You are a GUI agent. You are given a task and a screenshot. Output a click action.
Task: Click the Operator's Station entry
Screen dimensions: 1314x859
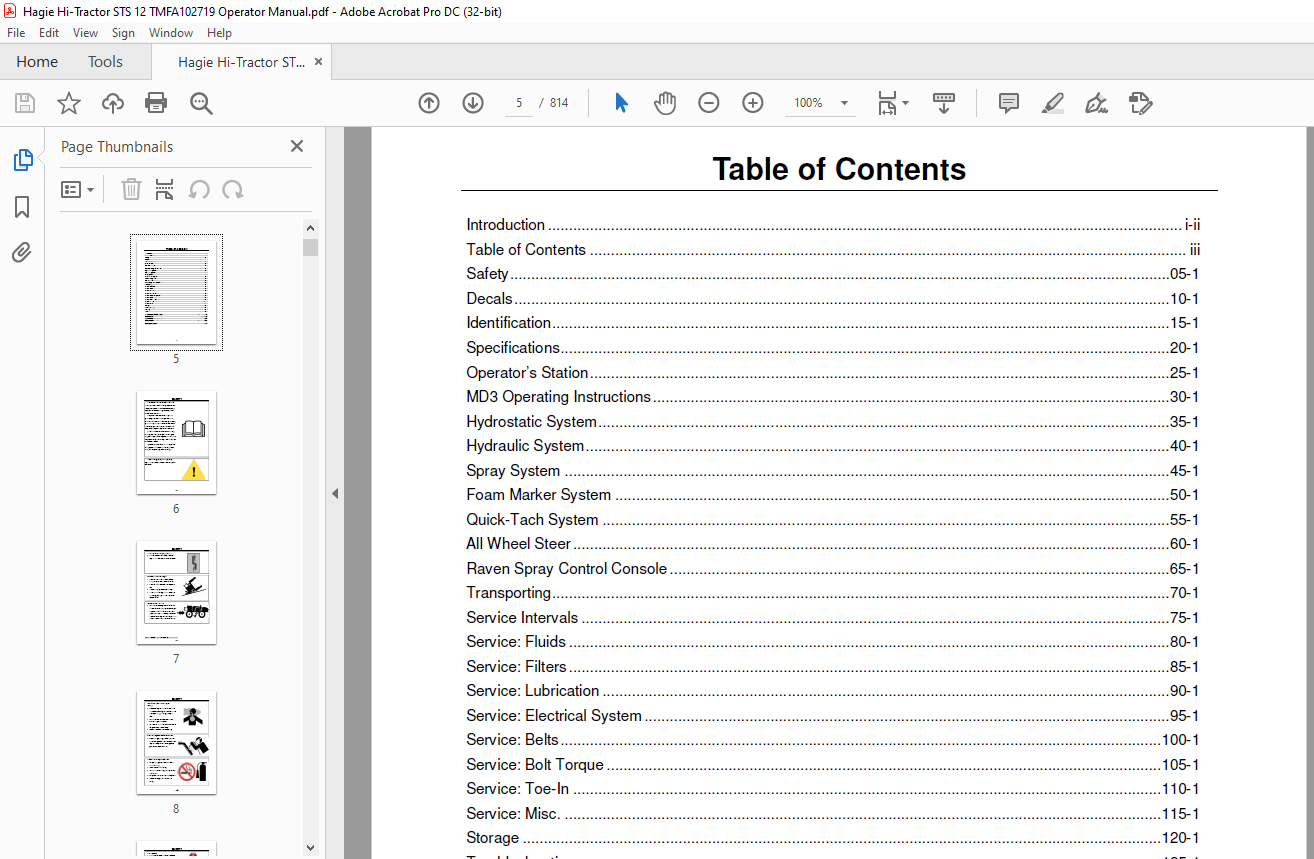(x=832, y=372)
